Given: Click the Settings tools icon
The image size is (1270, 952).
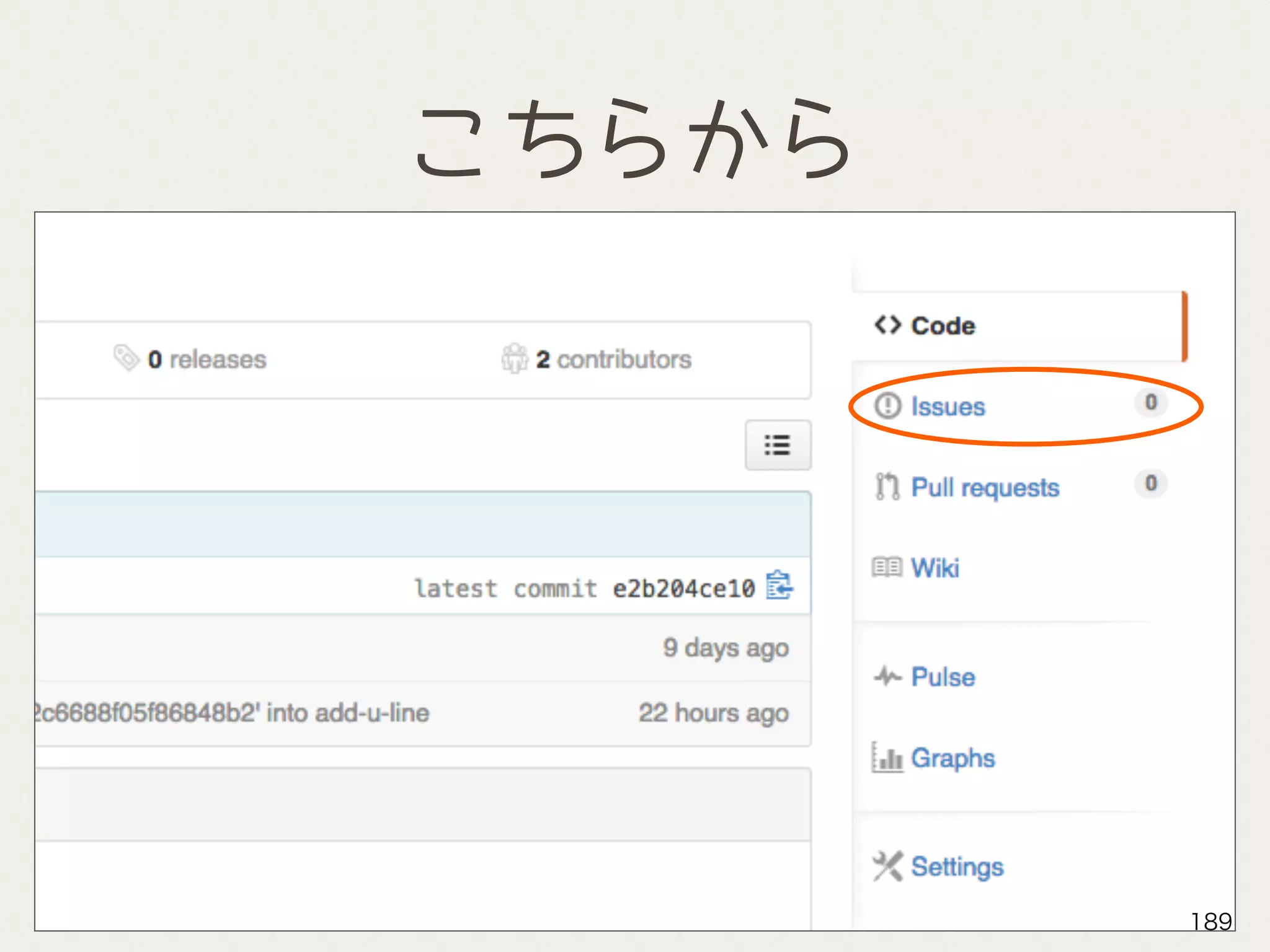Looking at the screenshot, I should [887, 866].
